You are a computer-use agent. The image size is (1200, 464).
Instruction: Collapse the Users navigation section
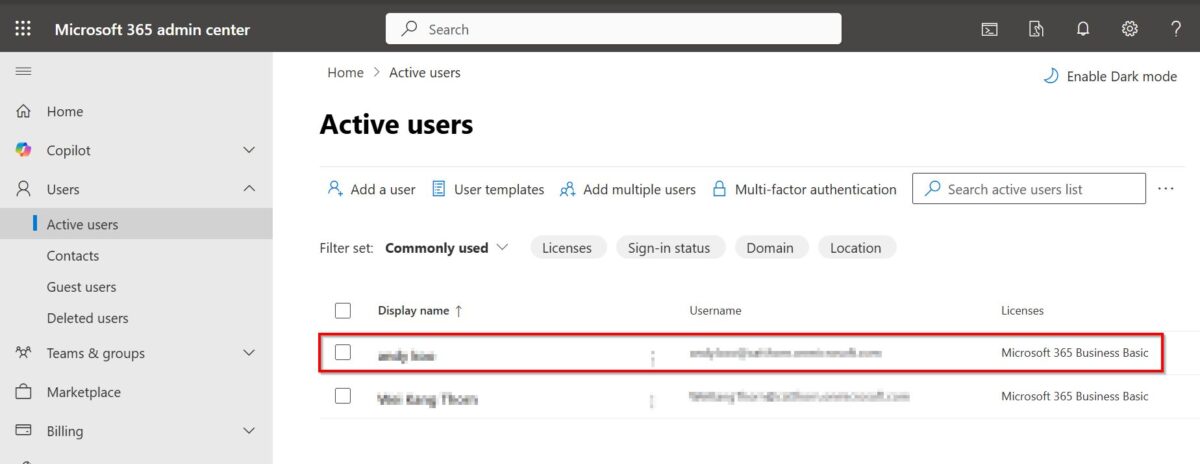click(x=249, y=189)
